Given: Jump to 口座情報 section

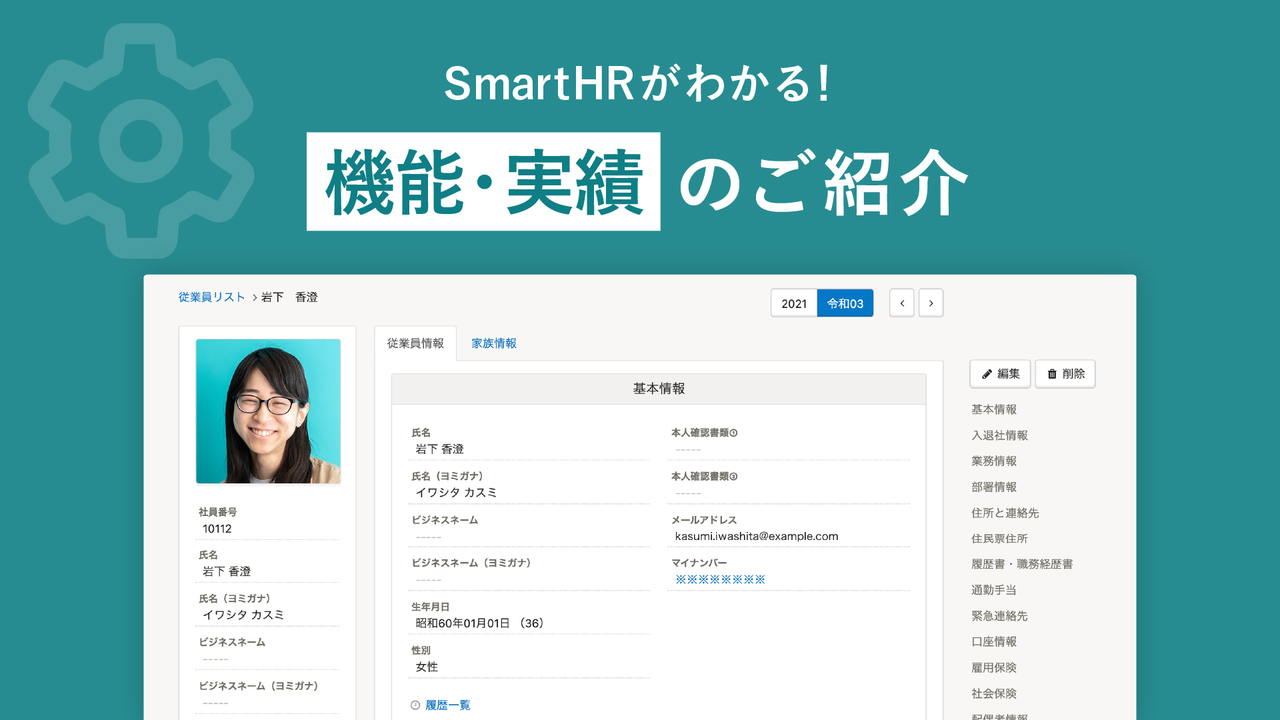Looking at the screenshot, I should coord(994,642).
